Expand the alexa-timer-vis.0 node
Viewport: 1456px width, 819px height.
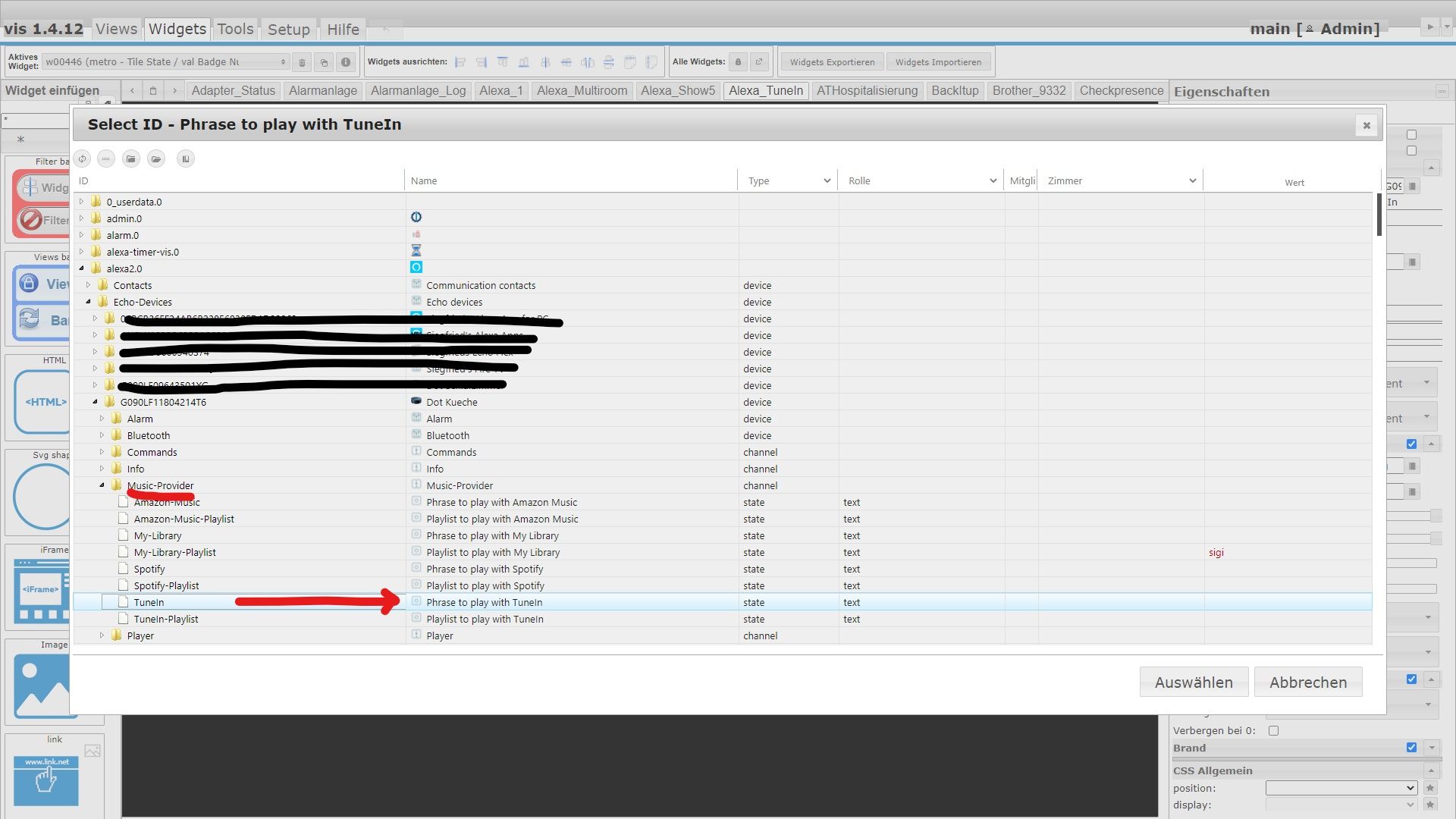[x=82, y=252]
